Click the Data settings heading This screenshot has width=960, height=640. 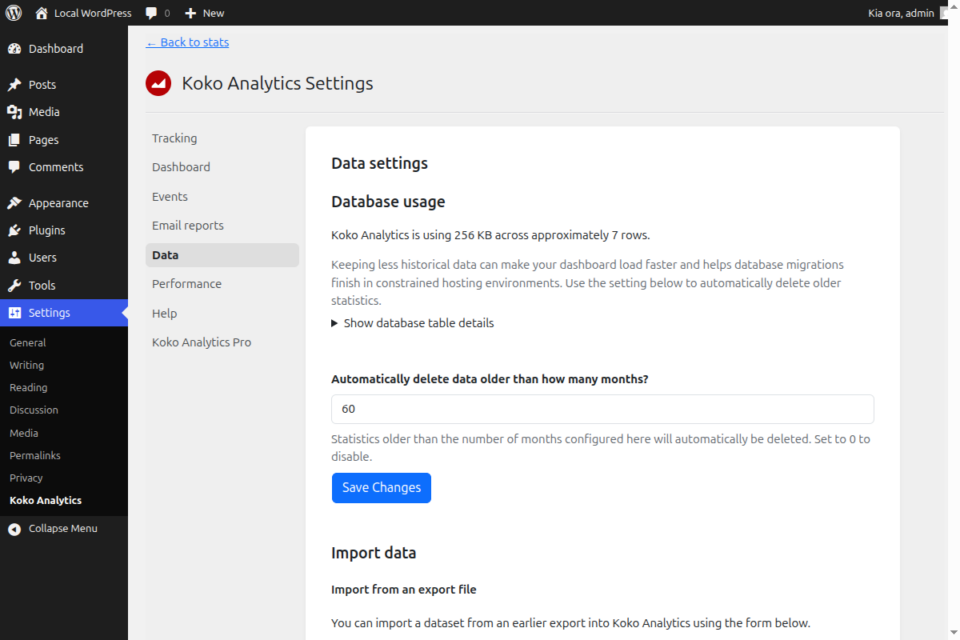click(x=380, y=164)
